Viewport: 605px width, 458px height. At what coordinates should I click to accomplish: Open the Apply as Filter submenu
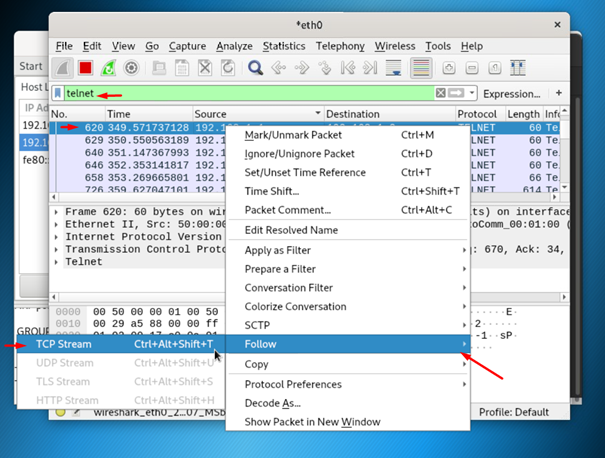pos(348,250)
